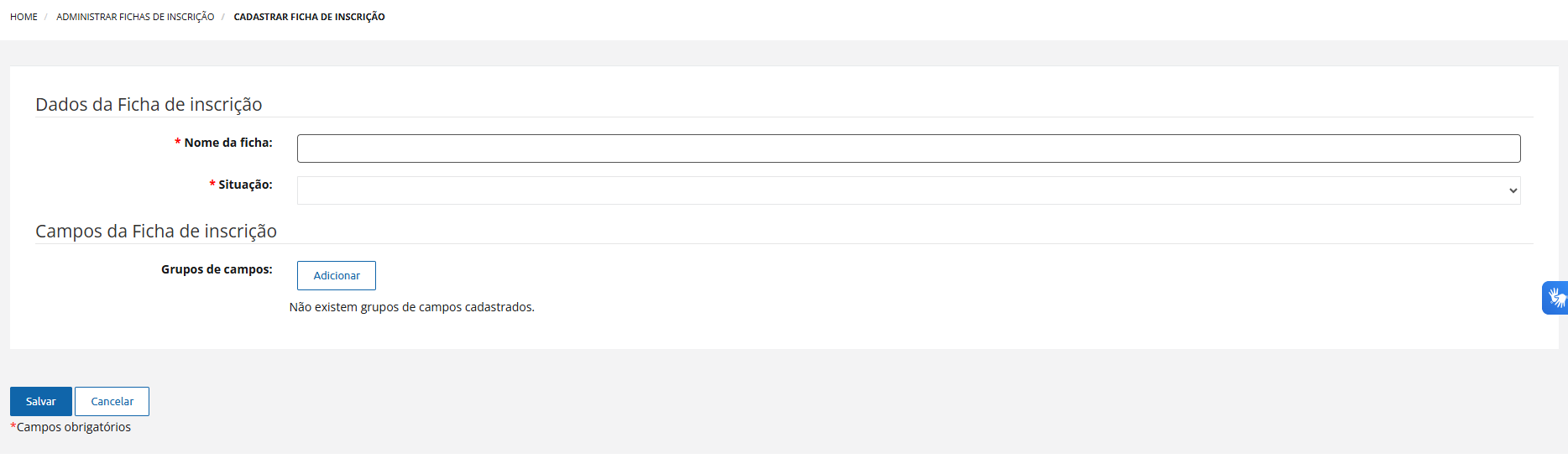Click the red asterisk beside Nome da ficha
Viewport: 1568px width, 469px height.
(178, 143)
